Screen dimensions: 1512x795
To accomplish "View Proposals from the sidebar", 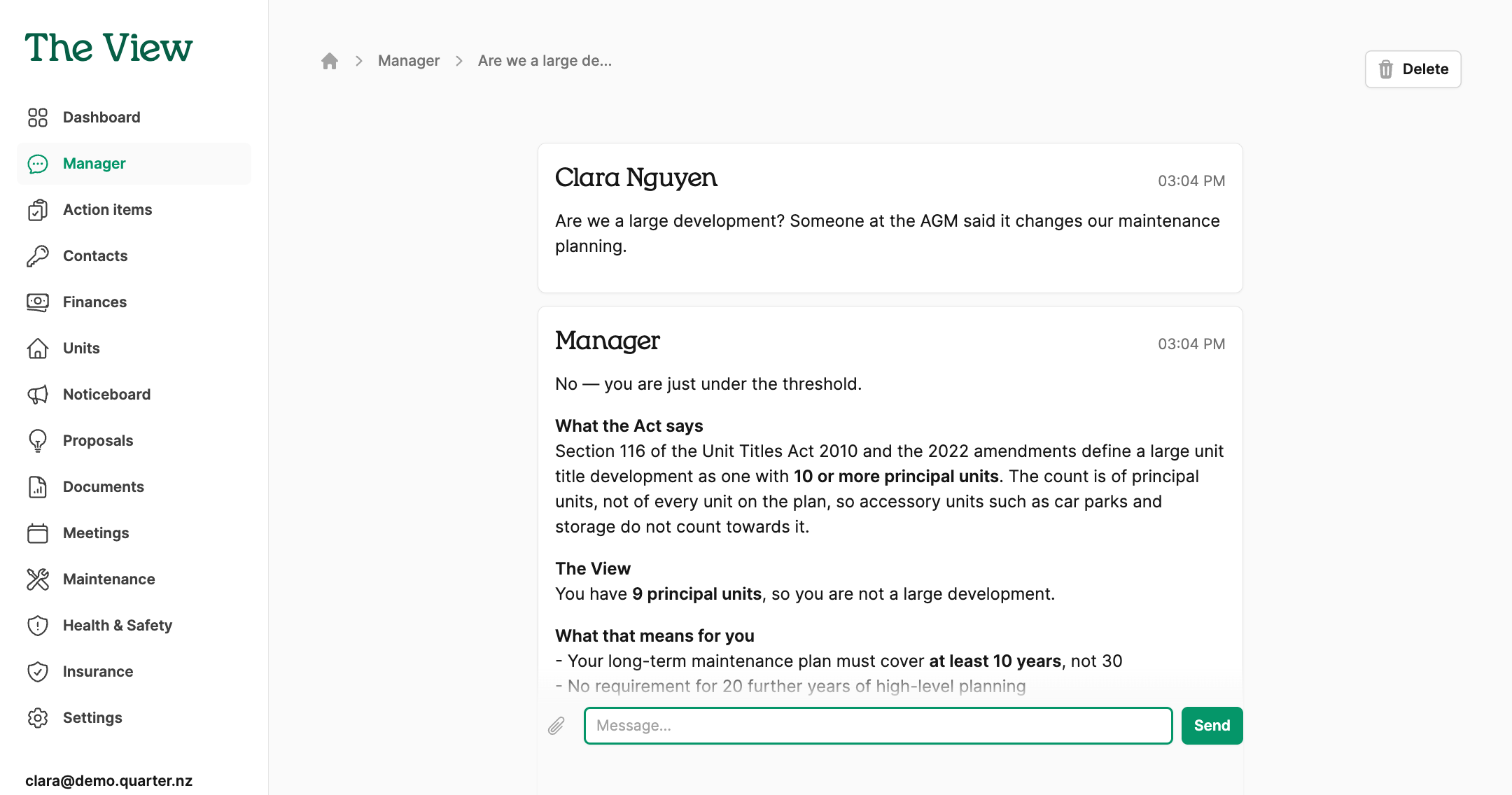I will coord(134,441).
